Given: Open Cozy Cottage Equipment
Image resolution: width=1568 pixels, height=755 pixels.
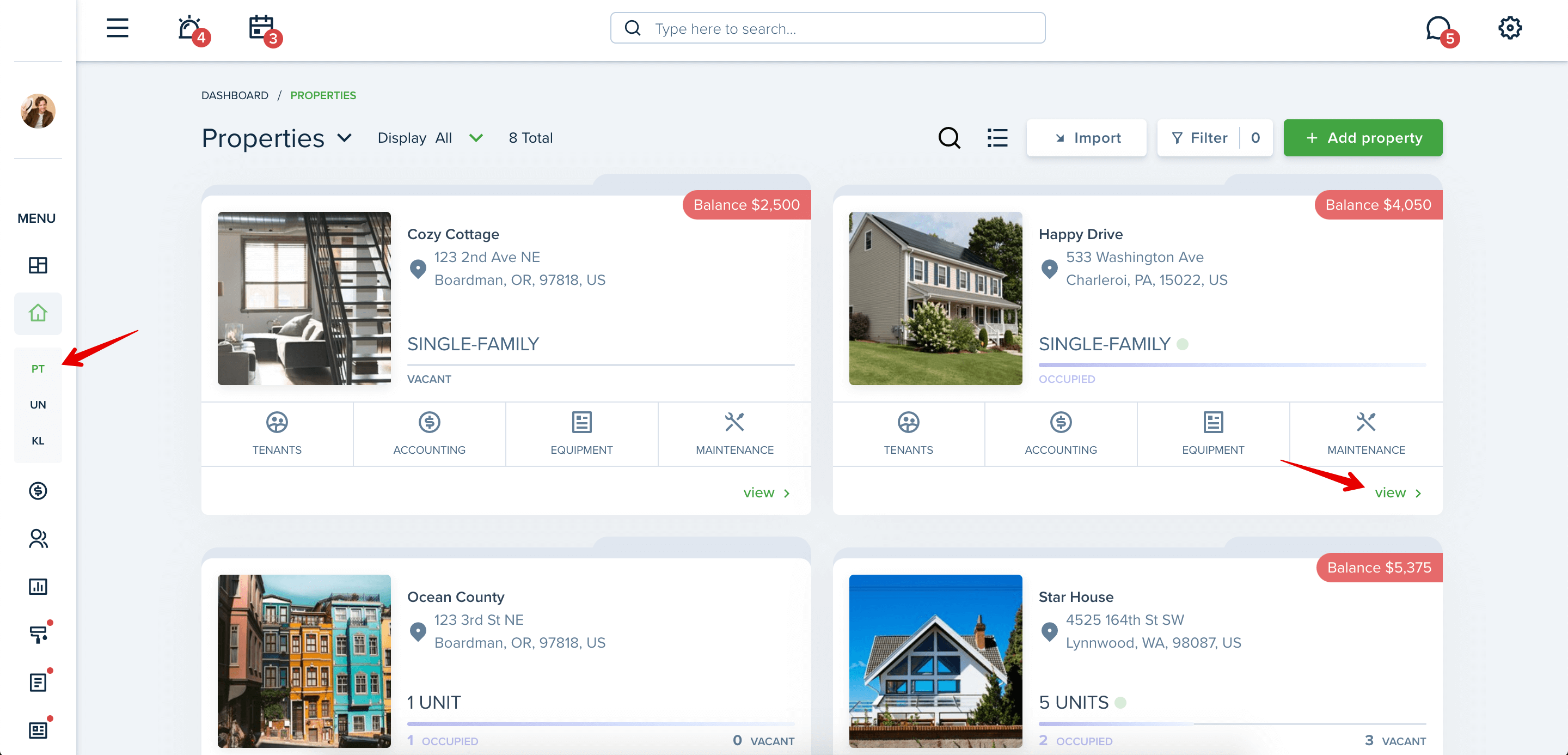Looking at the screenshot, I should [581, 434].
